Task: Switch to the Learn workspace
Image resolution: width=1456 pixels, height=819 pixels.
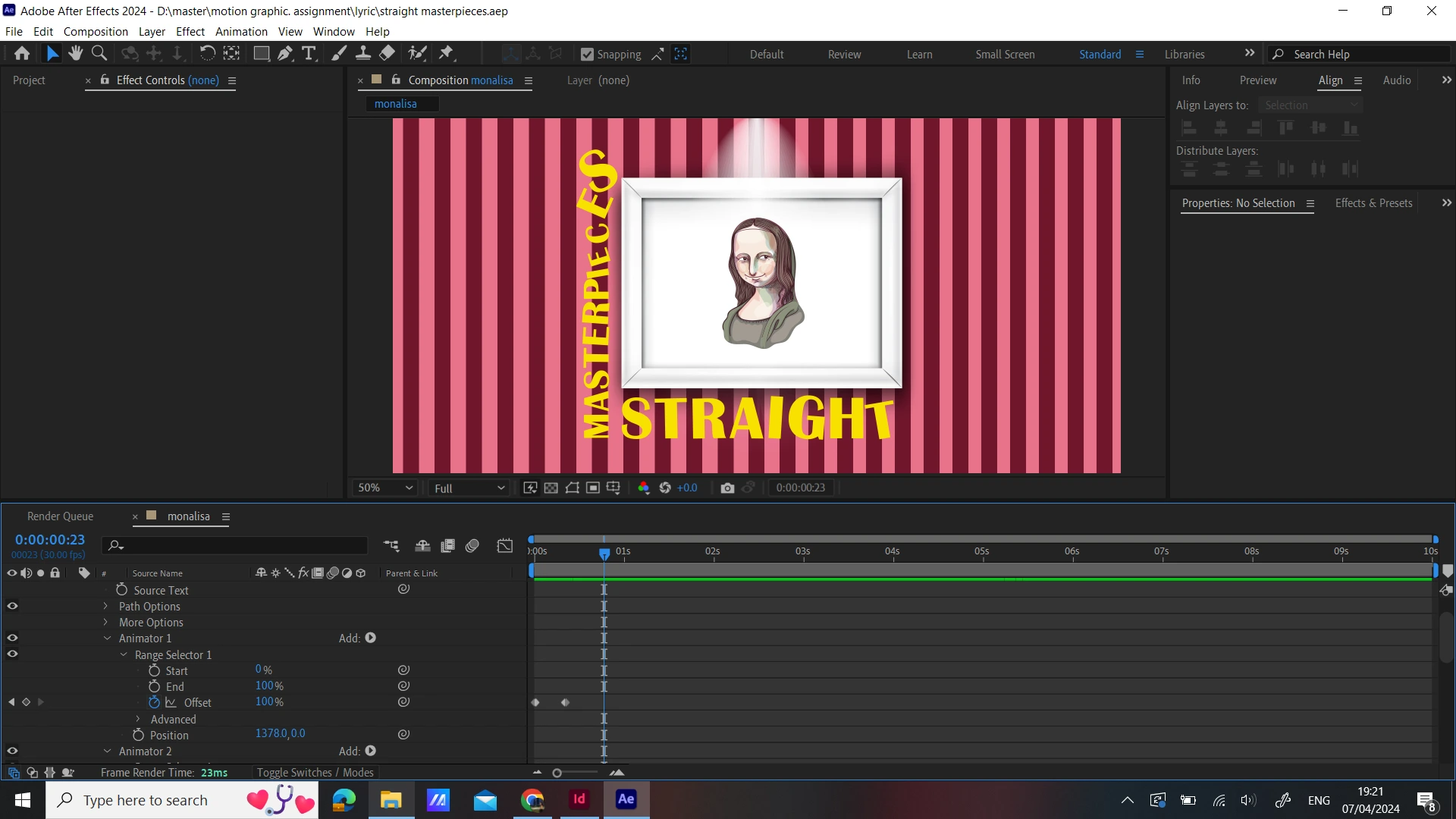Action: point(919,55)
